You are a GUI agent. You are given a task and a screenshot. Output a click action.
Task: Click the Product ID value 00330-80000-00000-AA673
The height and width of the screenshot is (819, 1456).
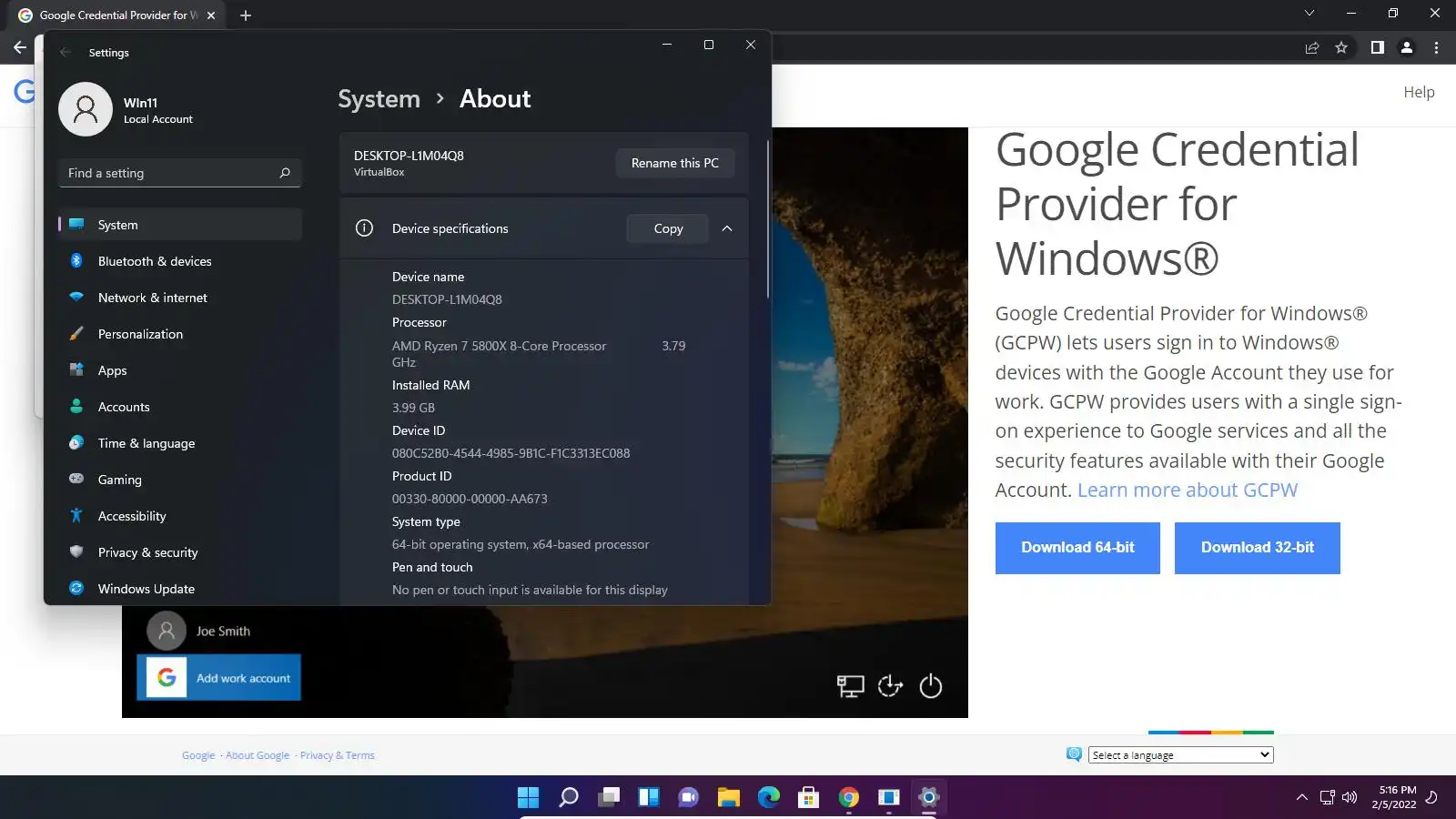coord(470,499)
